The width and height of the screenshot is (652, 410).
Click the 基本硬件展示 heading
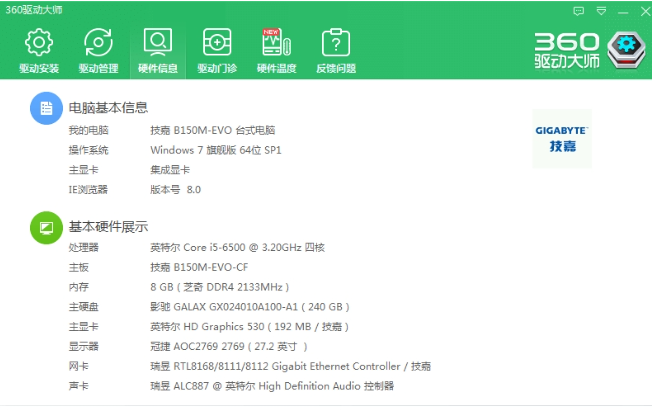click(108, 227)
